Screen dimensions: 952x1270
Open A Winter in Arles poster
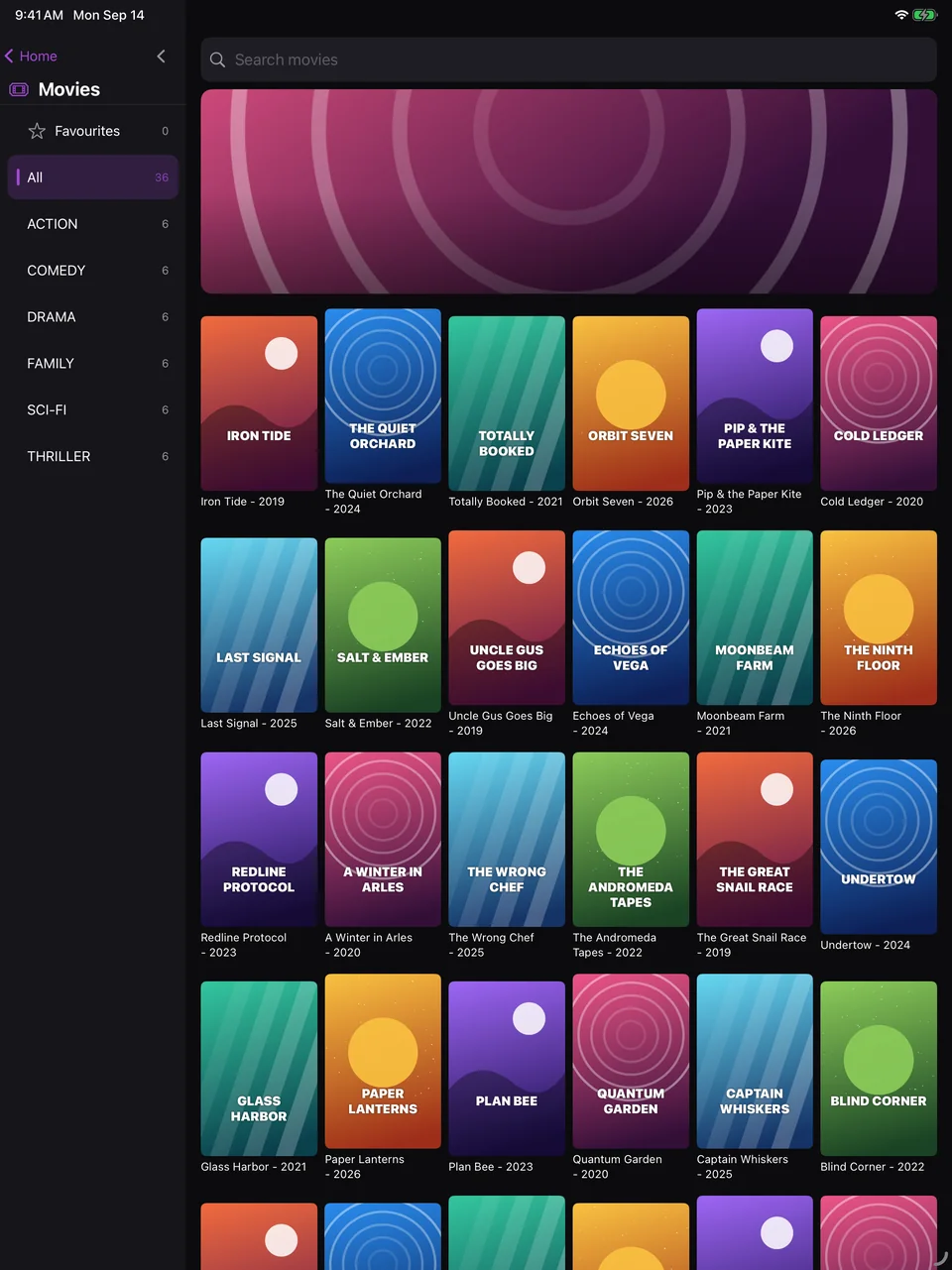pyautogui.click(x=383, y=840)
